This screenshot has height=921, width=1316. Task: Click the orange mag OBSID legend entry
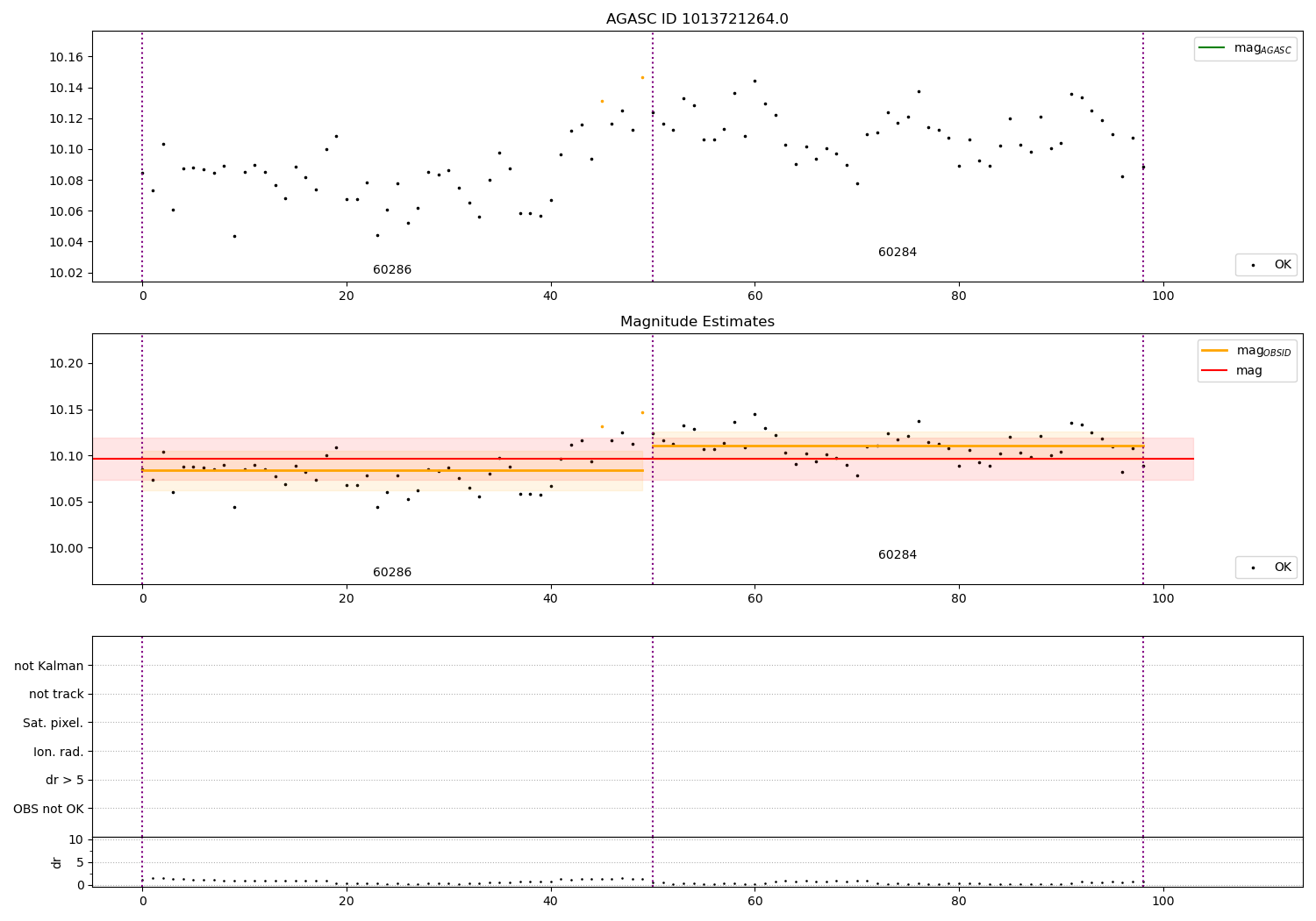coord(1246,351)
